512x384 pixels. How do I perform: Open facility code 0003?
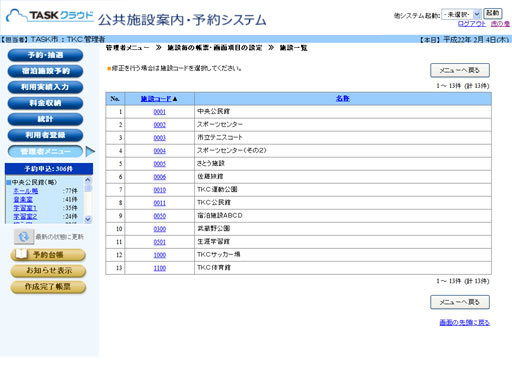(160, 138)
